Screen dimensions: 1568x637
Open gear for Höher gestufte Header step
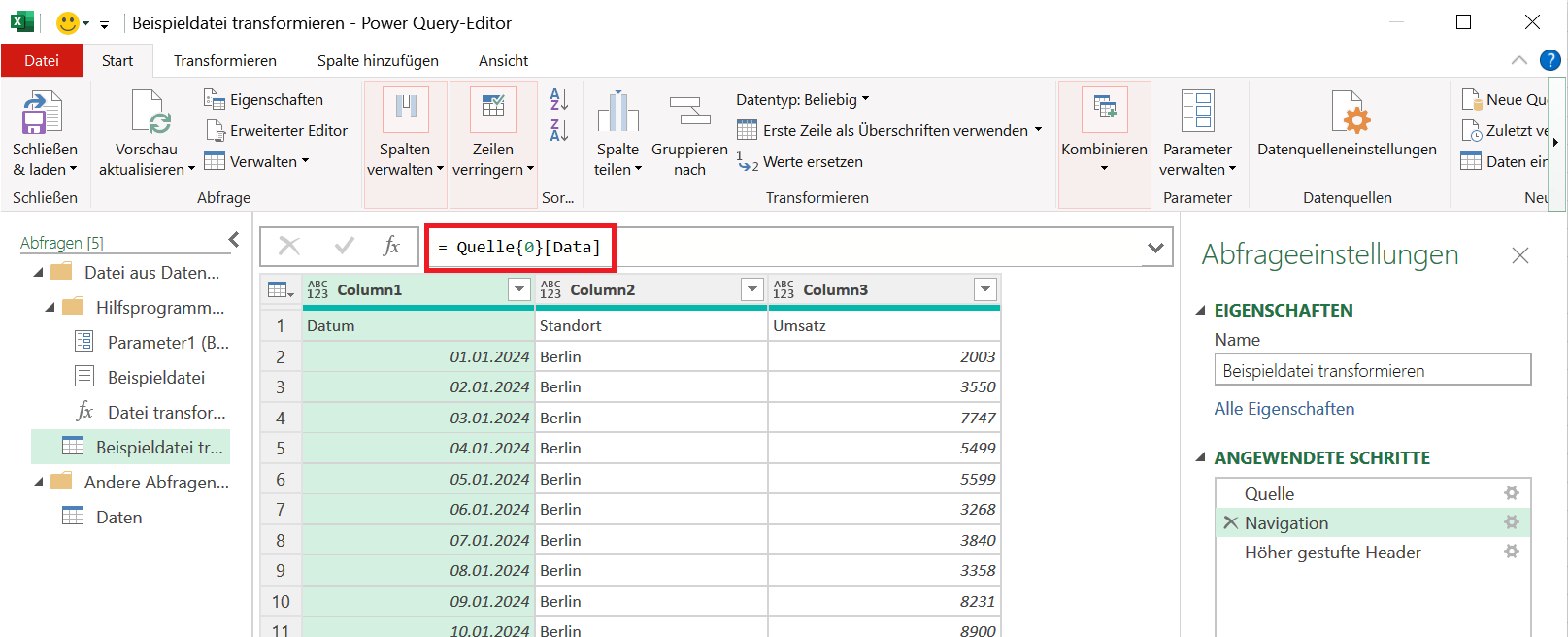pyautogui.click(x=1512, y=552)
